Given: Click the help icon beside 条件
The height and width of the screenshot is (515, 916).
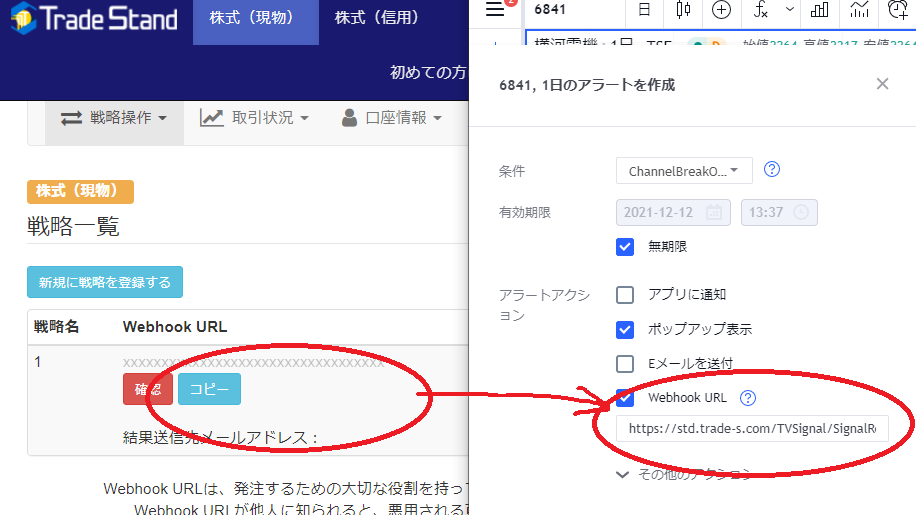Looking at the screenshot, I should (772, 169).
